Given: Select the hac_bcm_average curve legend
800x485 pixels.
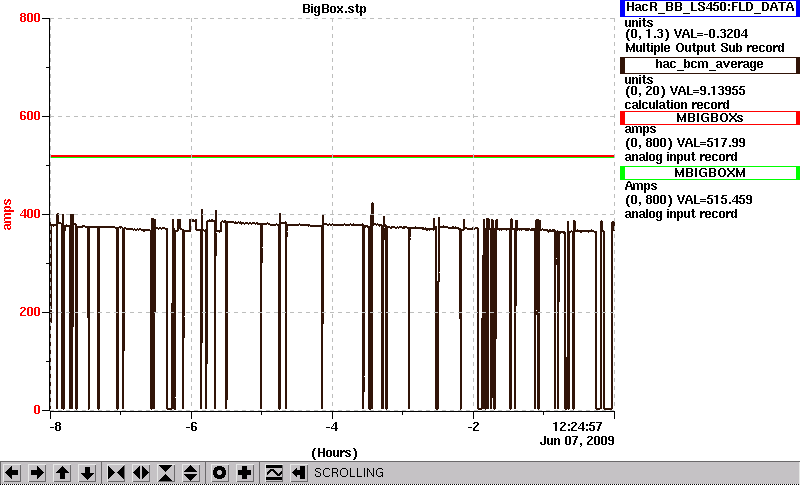Looking at the screenshot, I should [x=710, y=65].
